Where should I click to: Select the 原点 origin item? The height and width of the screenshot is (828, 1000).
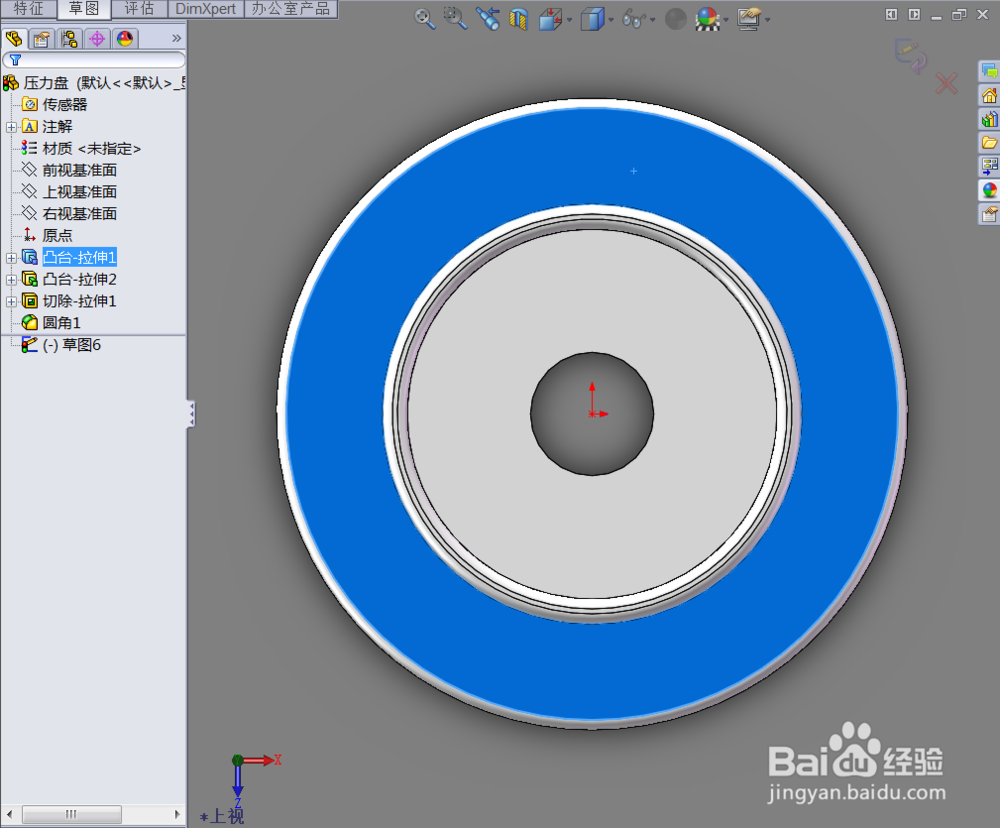click(x=48, y=235)
